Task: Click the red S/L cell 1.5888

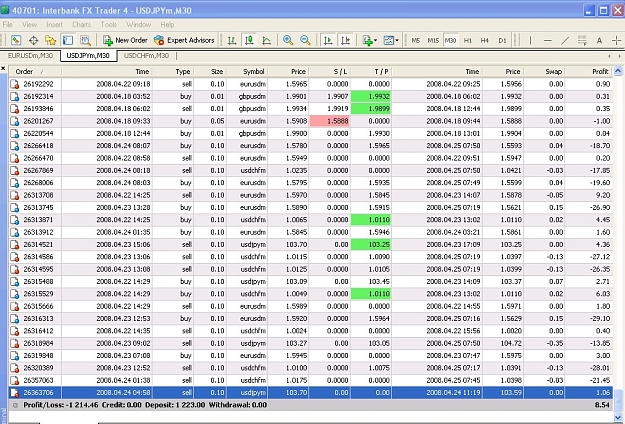Action: (x=330, y=121)
